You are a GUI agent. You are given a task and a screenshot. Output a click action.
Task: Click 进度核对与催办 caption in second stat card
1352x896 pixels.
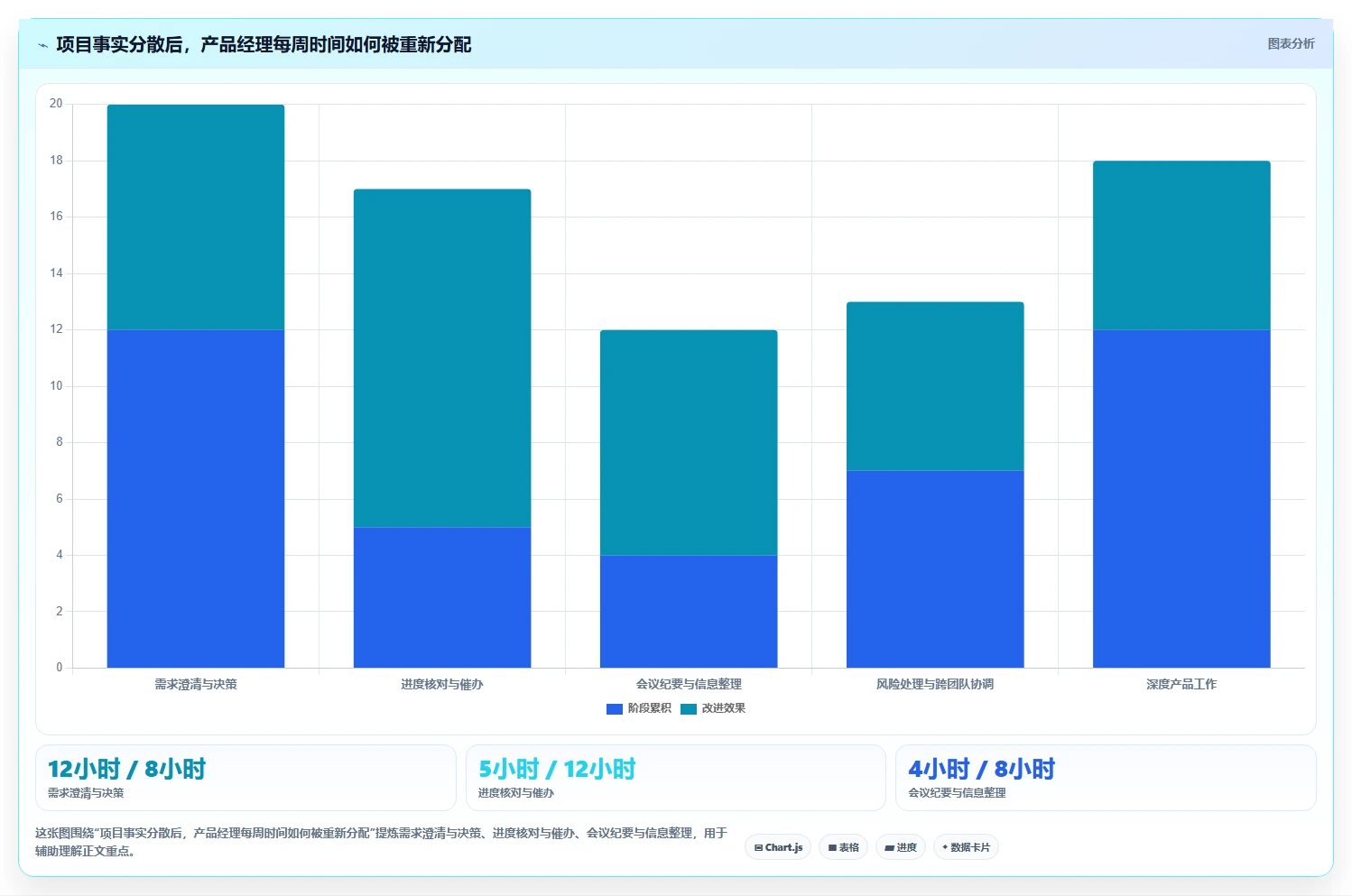[x=516, y=793]
